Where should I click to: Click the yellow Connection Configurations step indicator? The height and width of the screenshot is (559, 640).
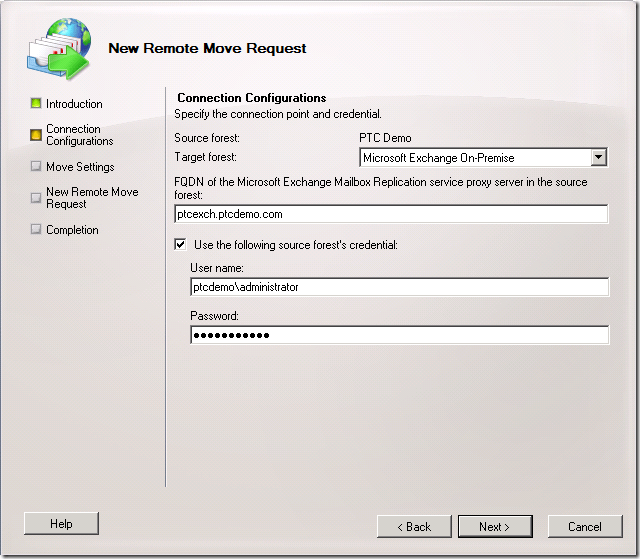(36, 135)
